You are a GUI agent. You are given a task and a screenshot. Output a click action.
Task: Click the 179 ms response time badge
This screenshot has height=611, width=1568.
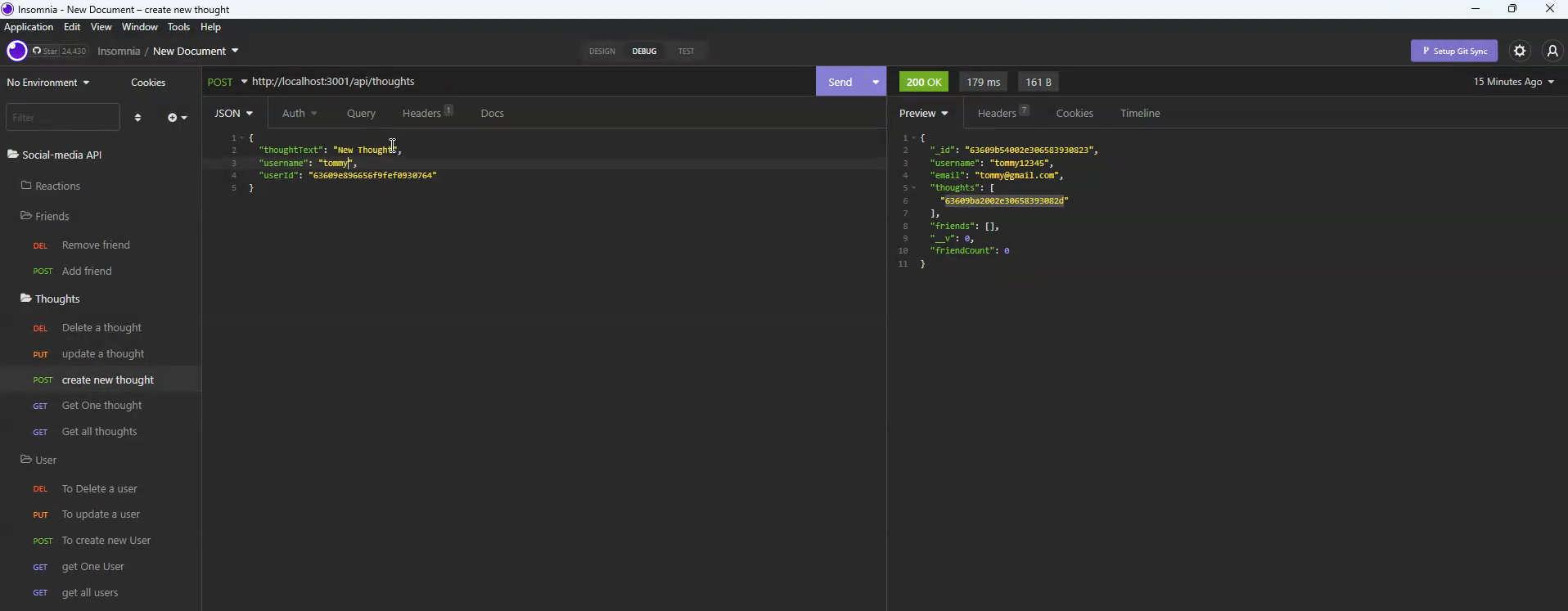pyautogui.click(x=983, y=82)
